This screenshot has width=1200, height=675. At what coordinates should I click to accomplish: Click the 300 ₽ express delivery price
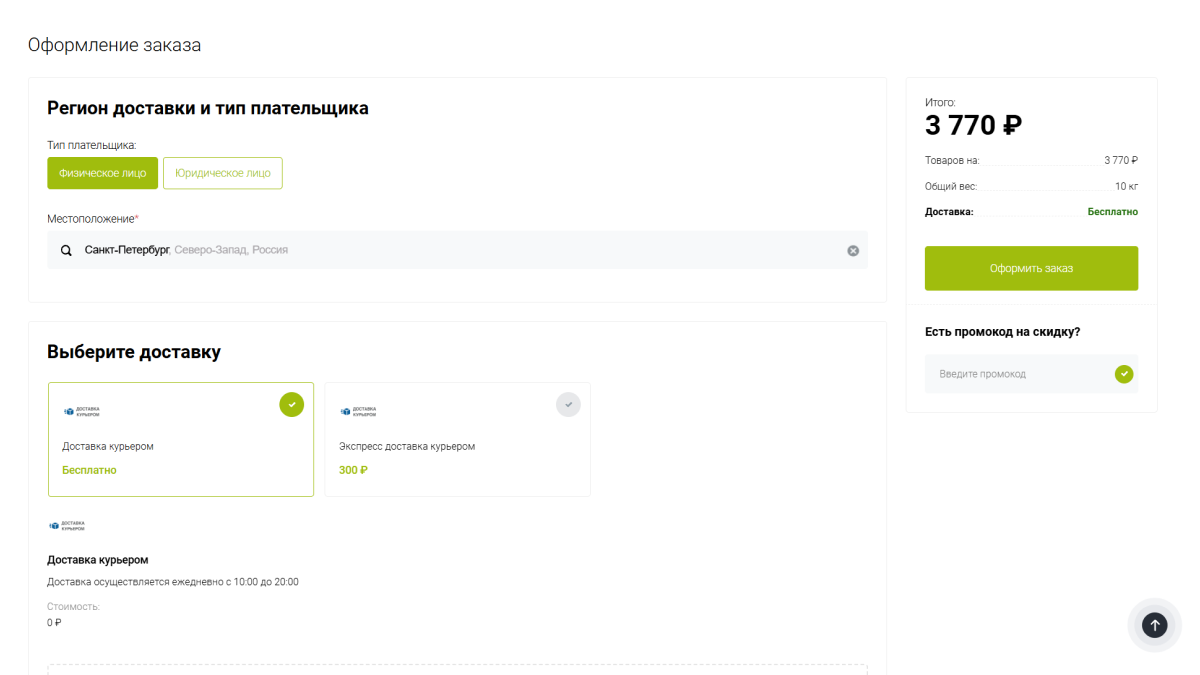point(353,470)
